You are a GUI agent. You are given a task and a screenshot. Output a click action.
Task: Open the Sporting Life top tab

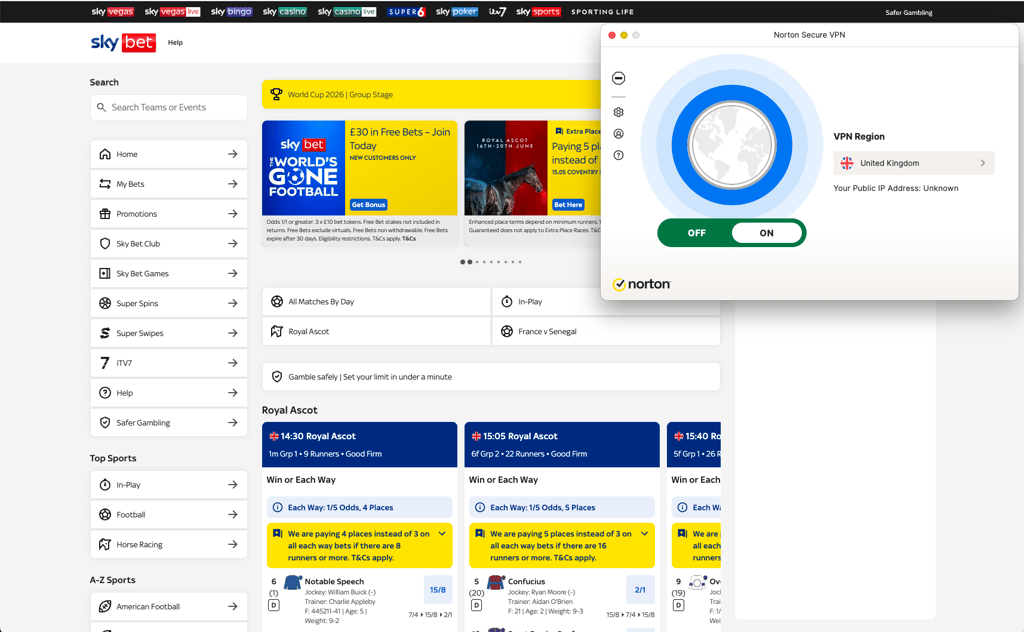602,12
